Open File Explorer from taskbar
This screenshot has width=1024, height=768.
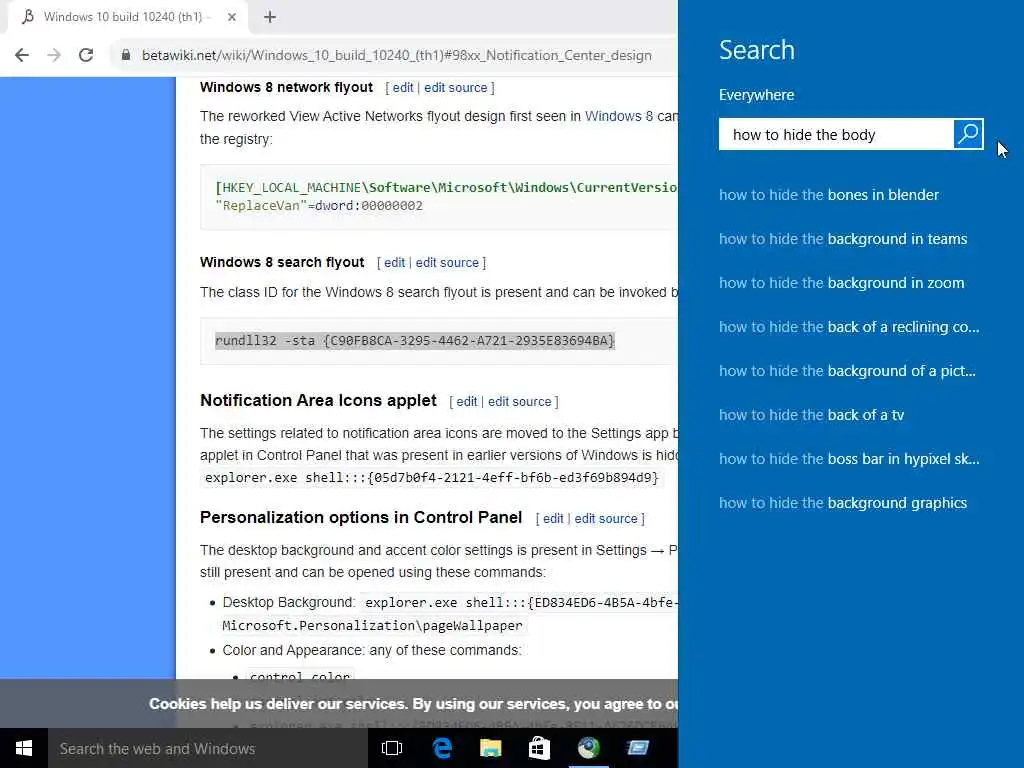490,748
